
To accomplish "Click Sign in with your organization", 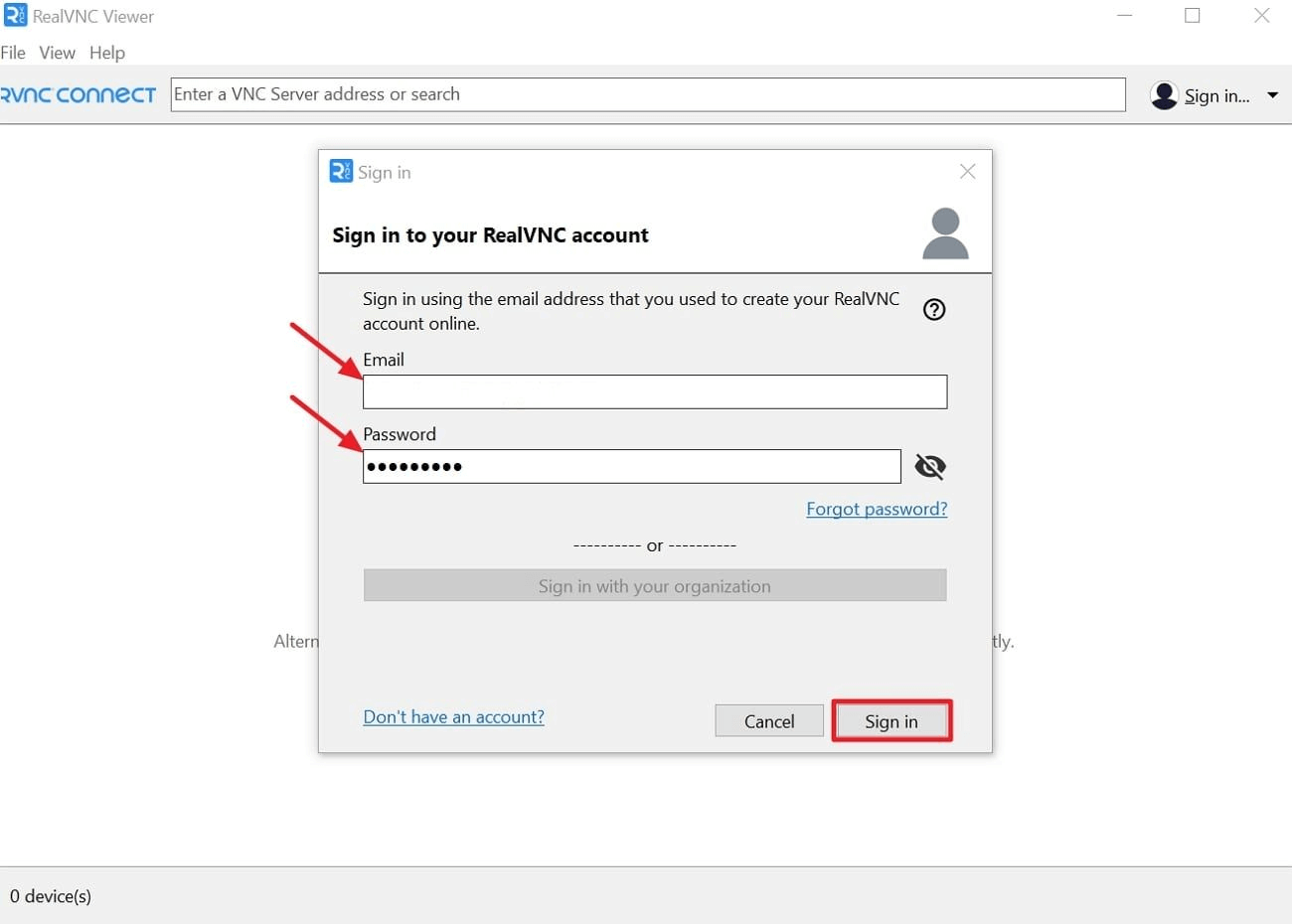I will (x=655, y=586).
